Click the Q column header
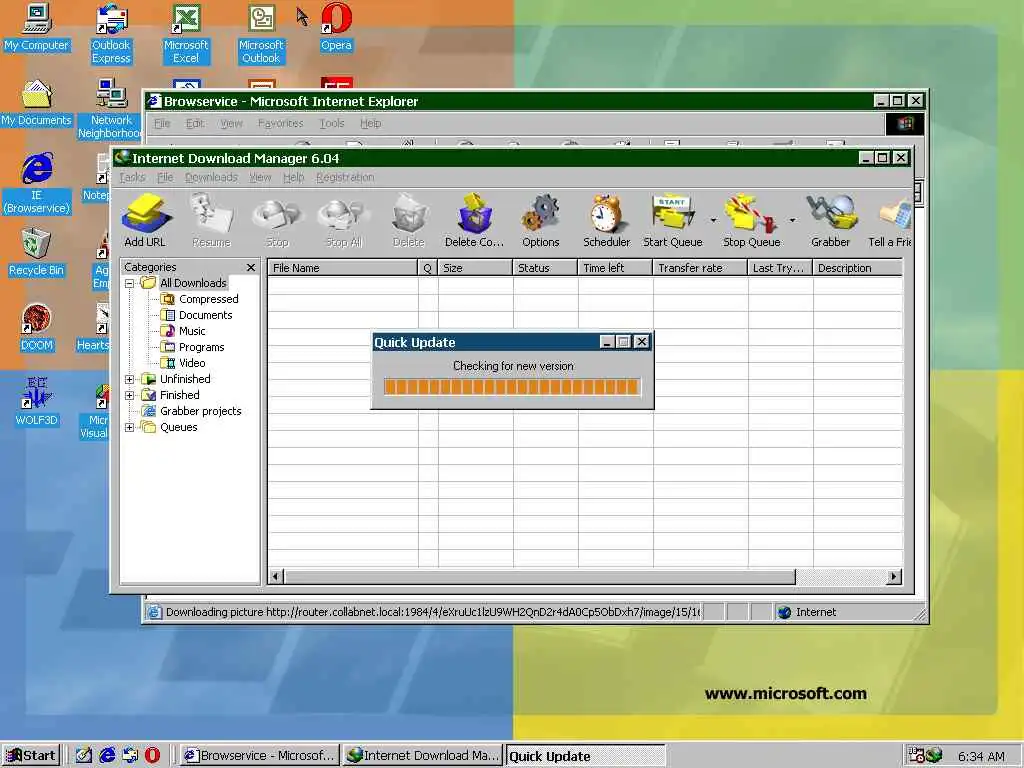Viewport: 1024px width, 768px height. click(x=428, y=268)
